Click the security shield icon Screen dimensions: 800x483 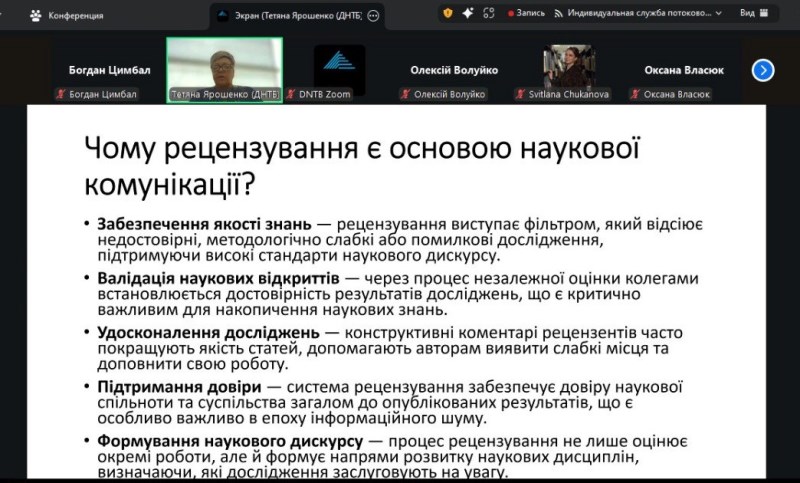point(447,13)
